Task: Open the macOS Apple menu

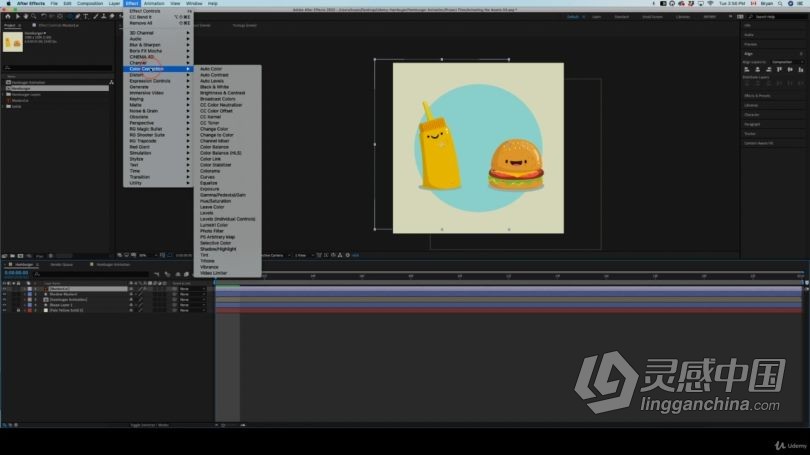Action: click(8, 3)
